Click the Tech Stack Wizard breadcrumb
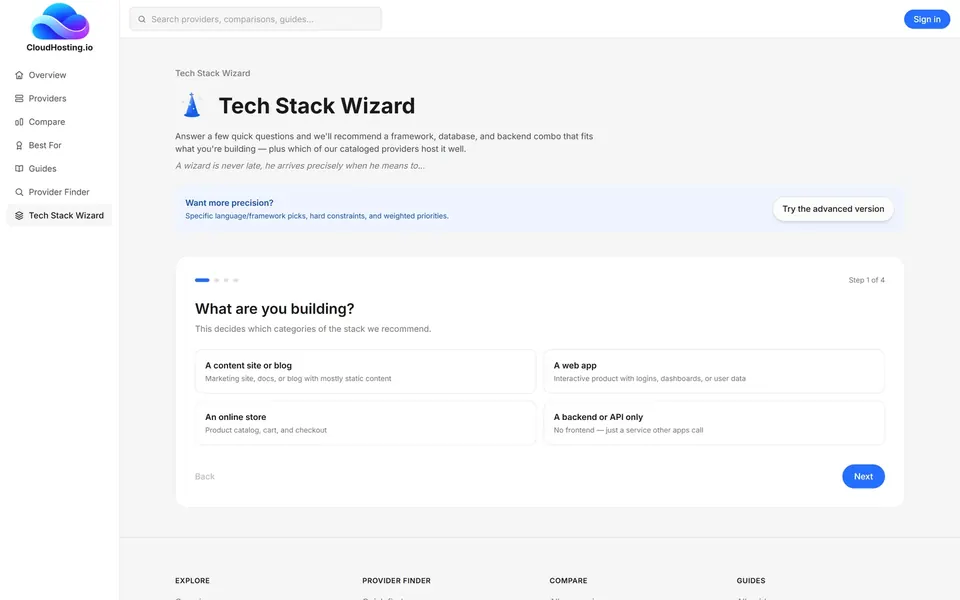960x600 pixels. (x=212, y=73)
